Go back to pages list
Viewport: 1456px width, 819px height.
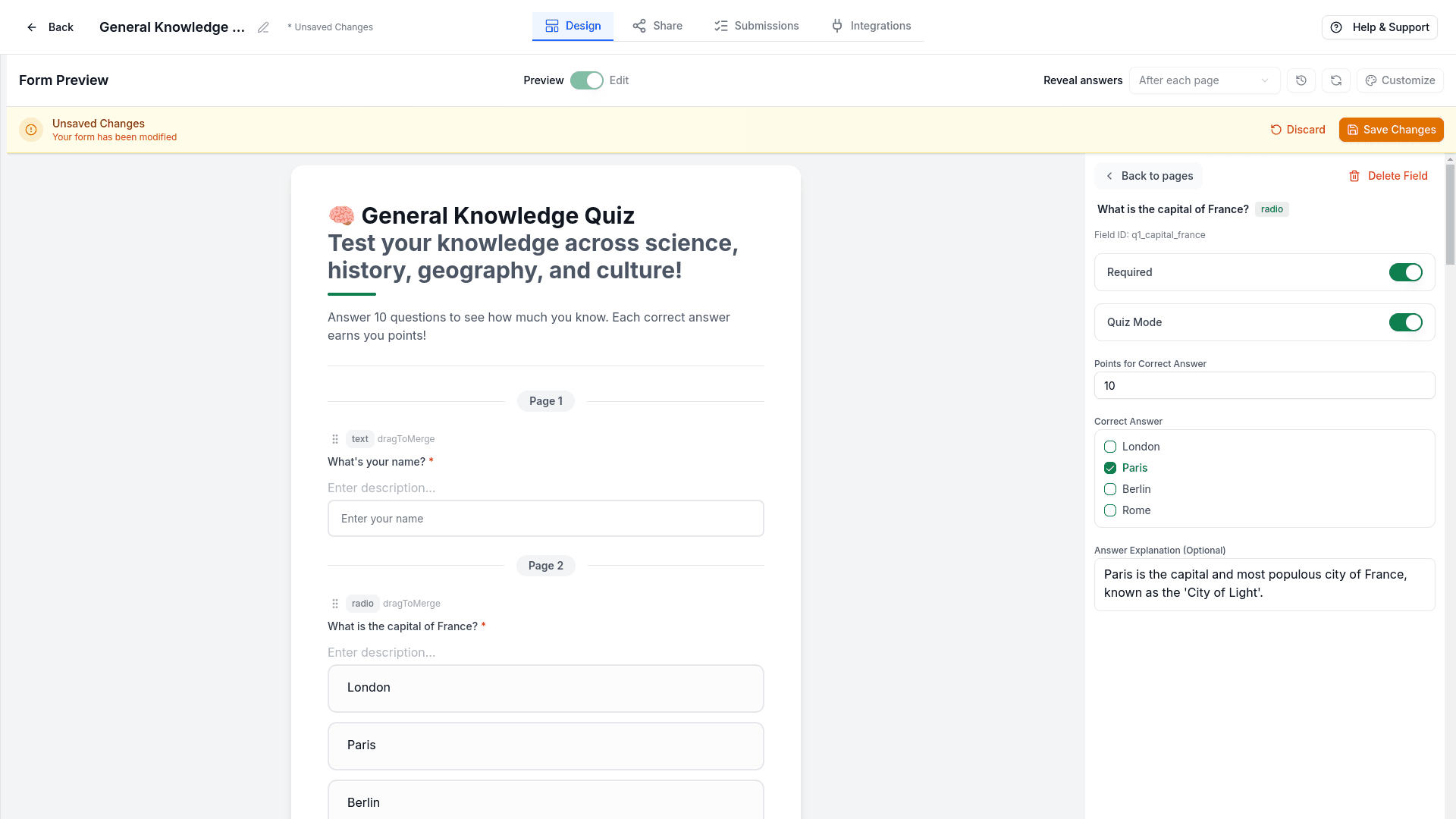point(1148,176)
